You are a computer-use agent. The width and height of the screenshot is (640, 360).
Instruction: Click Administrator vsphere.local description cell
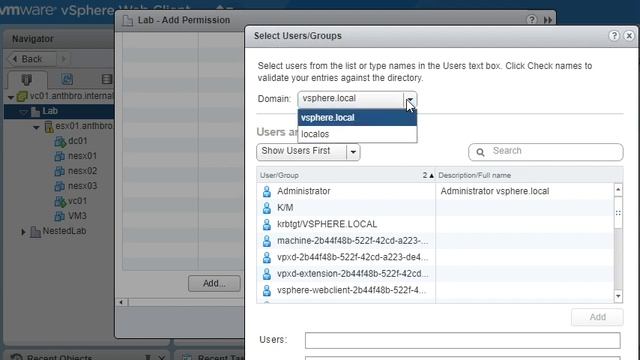pos(495,191)
